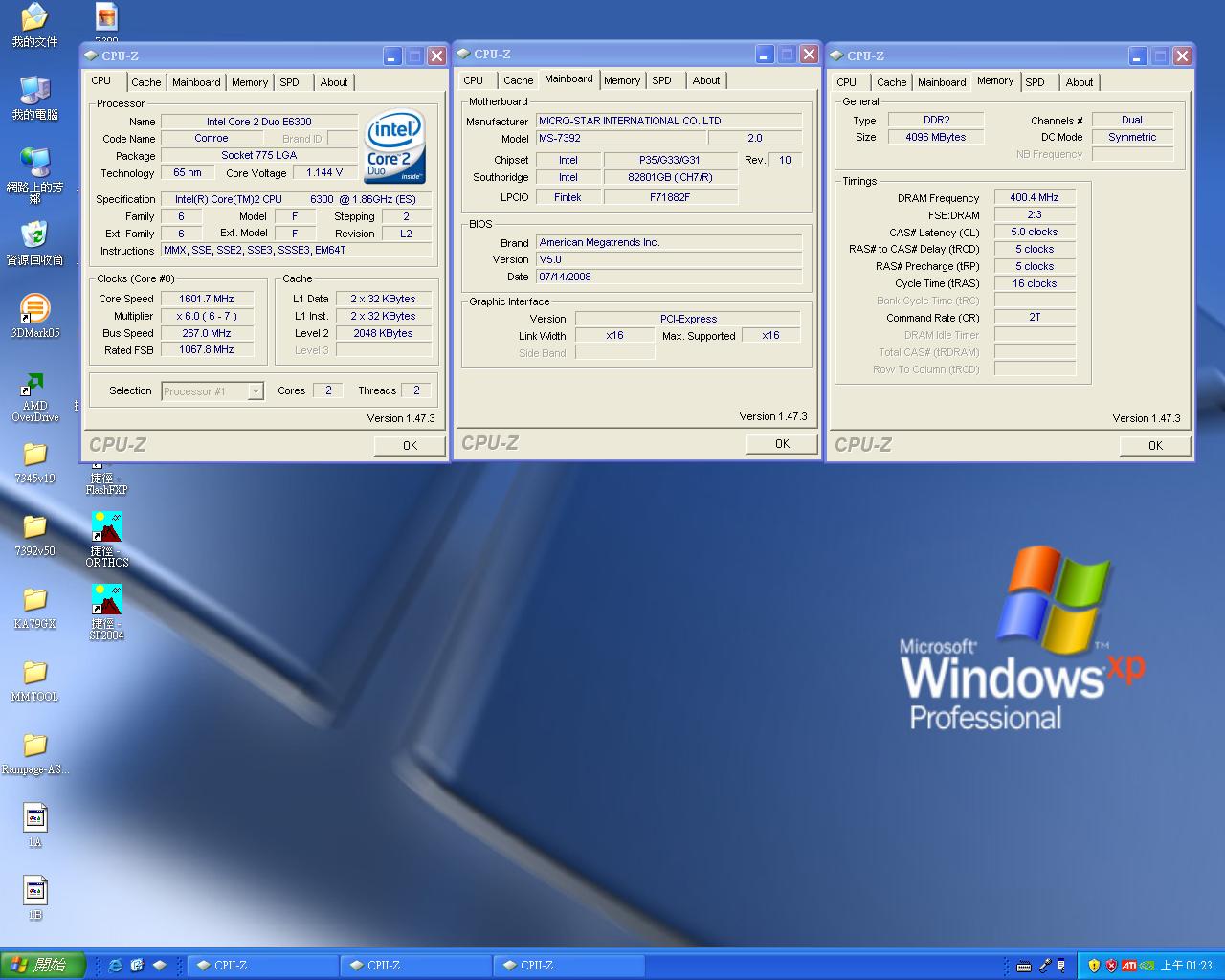Image resolution: width=1225 pixels, height=980 pixels.
Task: Click the Bus Speed 267.0 MHz value
Action: point(207,333)
